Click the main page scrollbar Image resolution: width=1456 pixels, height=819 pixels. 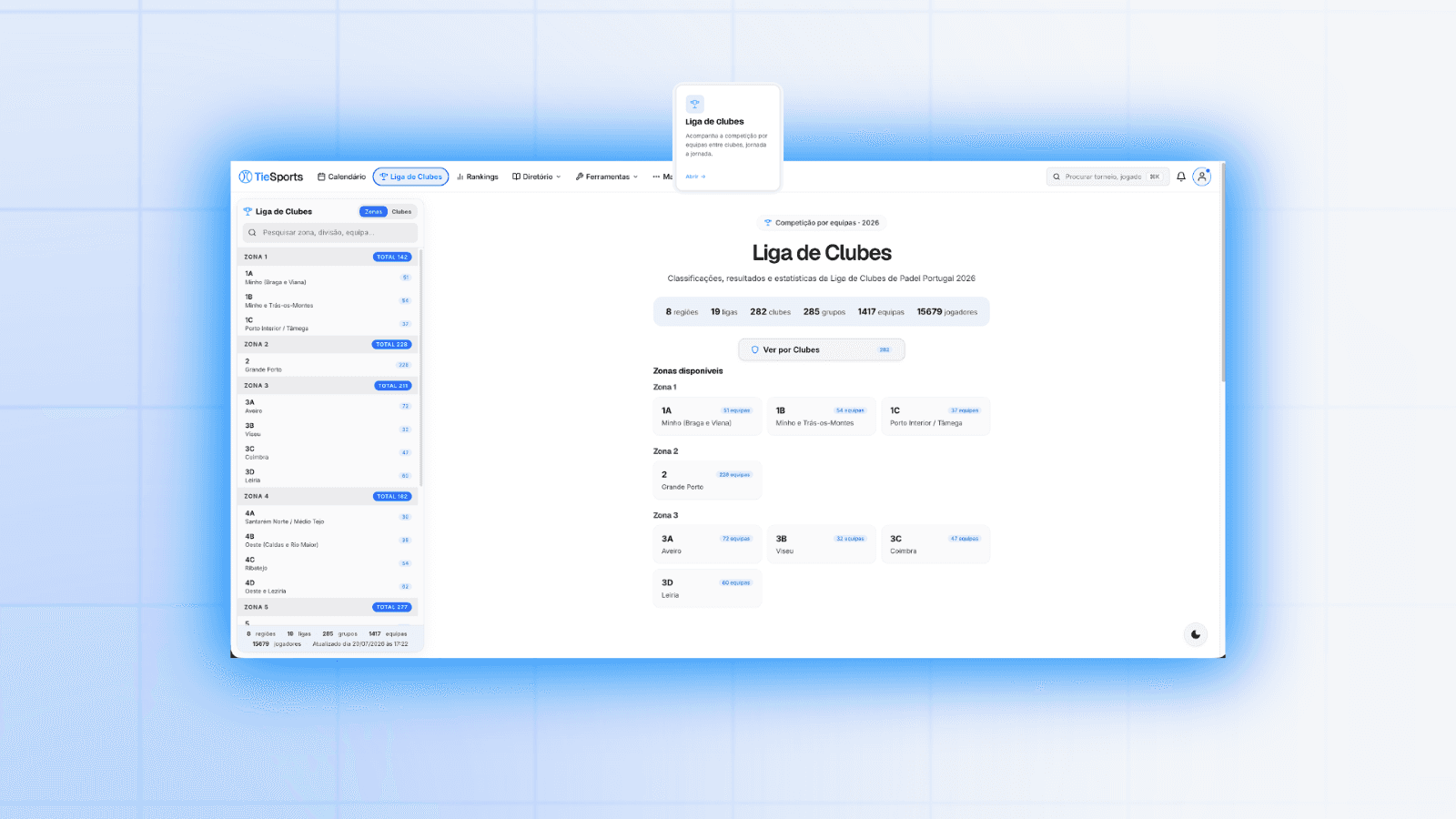tap(1222, 273)
